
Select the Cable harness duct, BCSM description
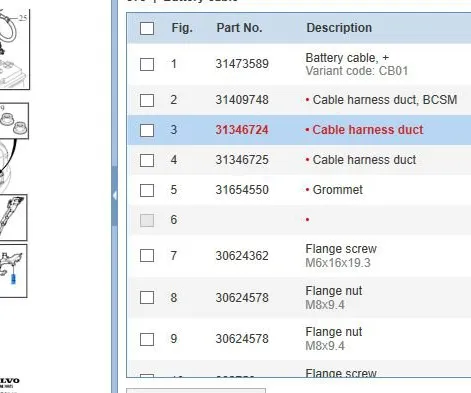tap(385, 100)
